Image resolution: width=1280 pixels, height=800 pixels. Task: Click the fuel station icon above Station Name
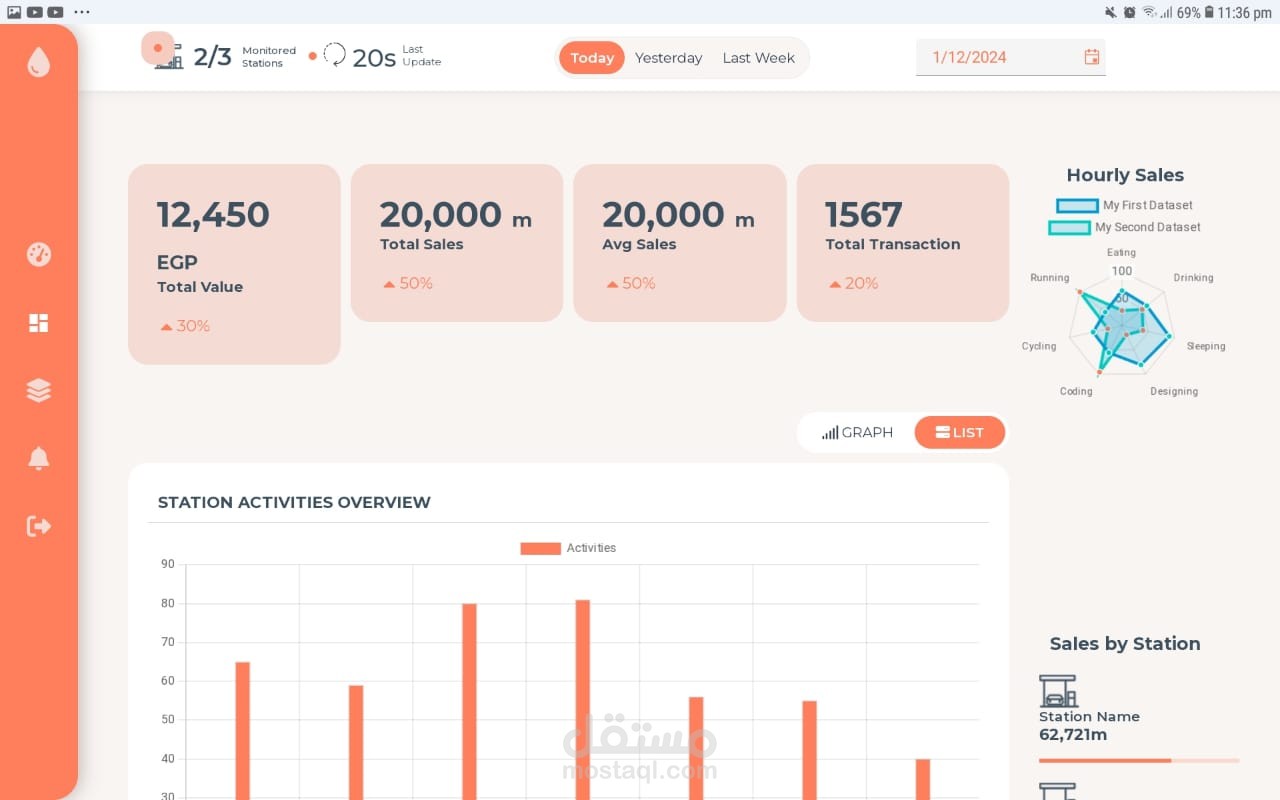point(1058,691)
